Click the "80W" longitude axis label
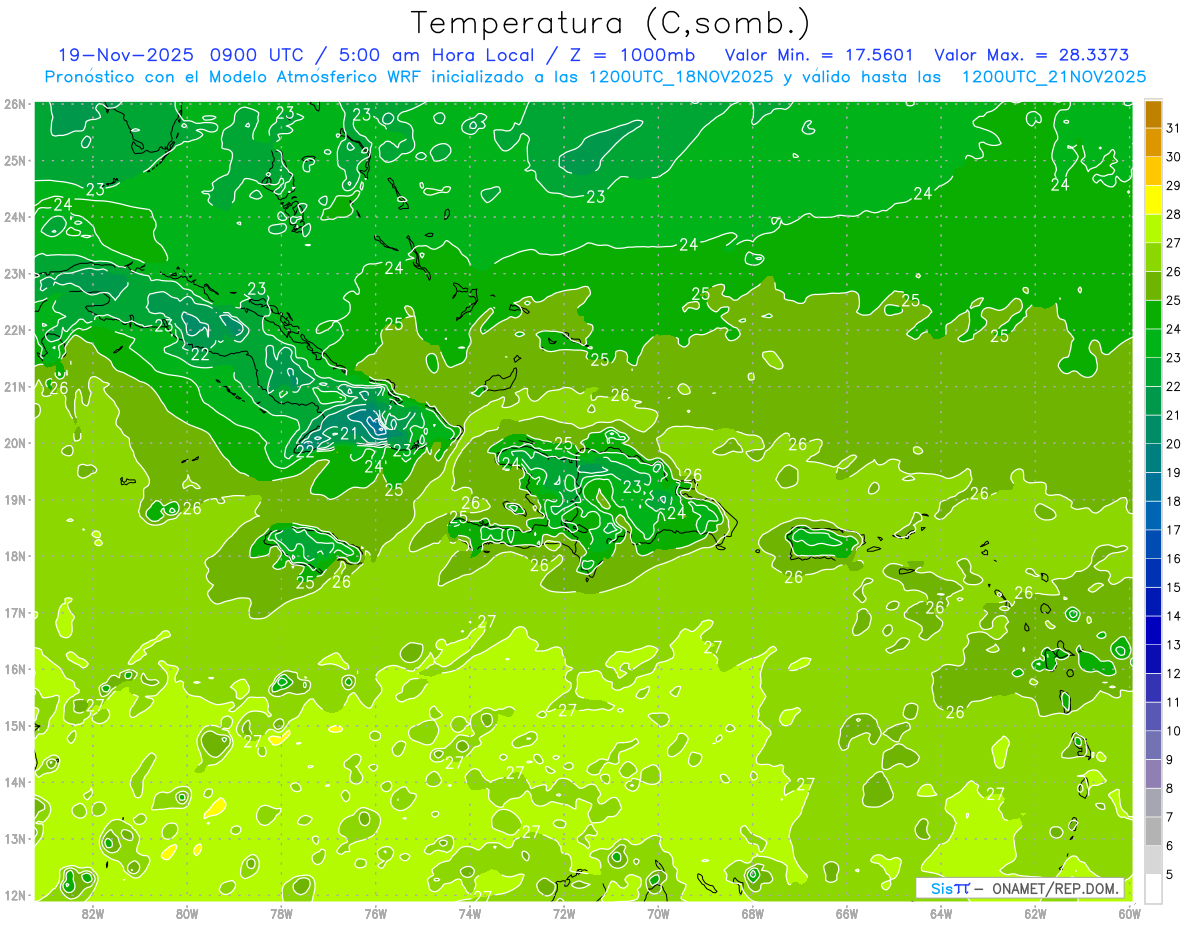This screenshot has width=1200, height=927. pos(187,914)
